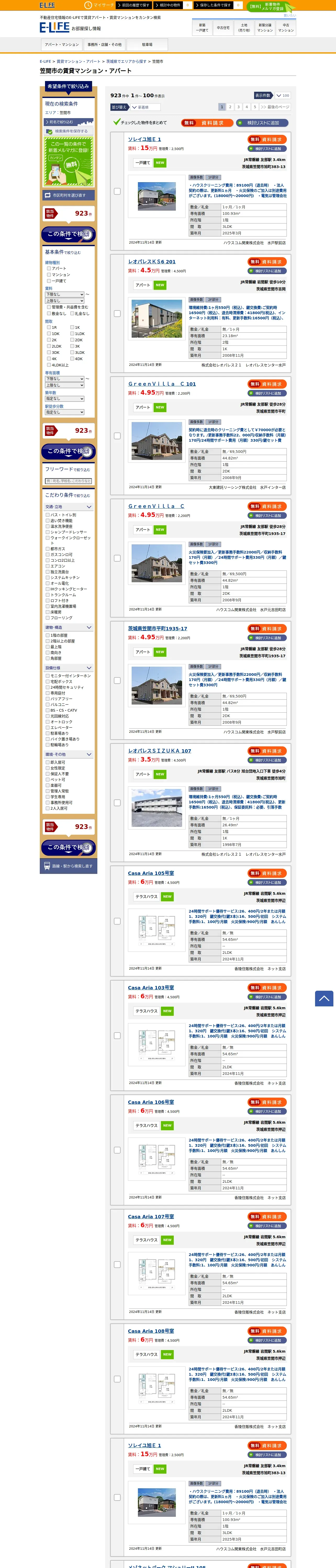Tick the selection checkbox for レオパレスKS6 201
This screenshot has width=336, height=1568.
pos(117,314)
